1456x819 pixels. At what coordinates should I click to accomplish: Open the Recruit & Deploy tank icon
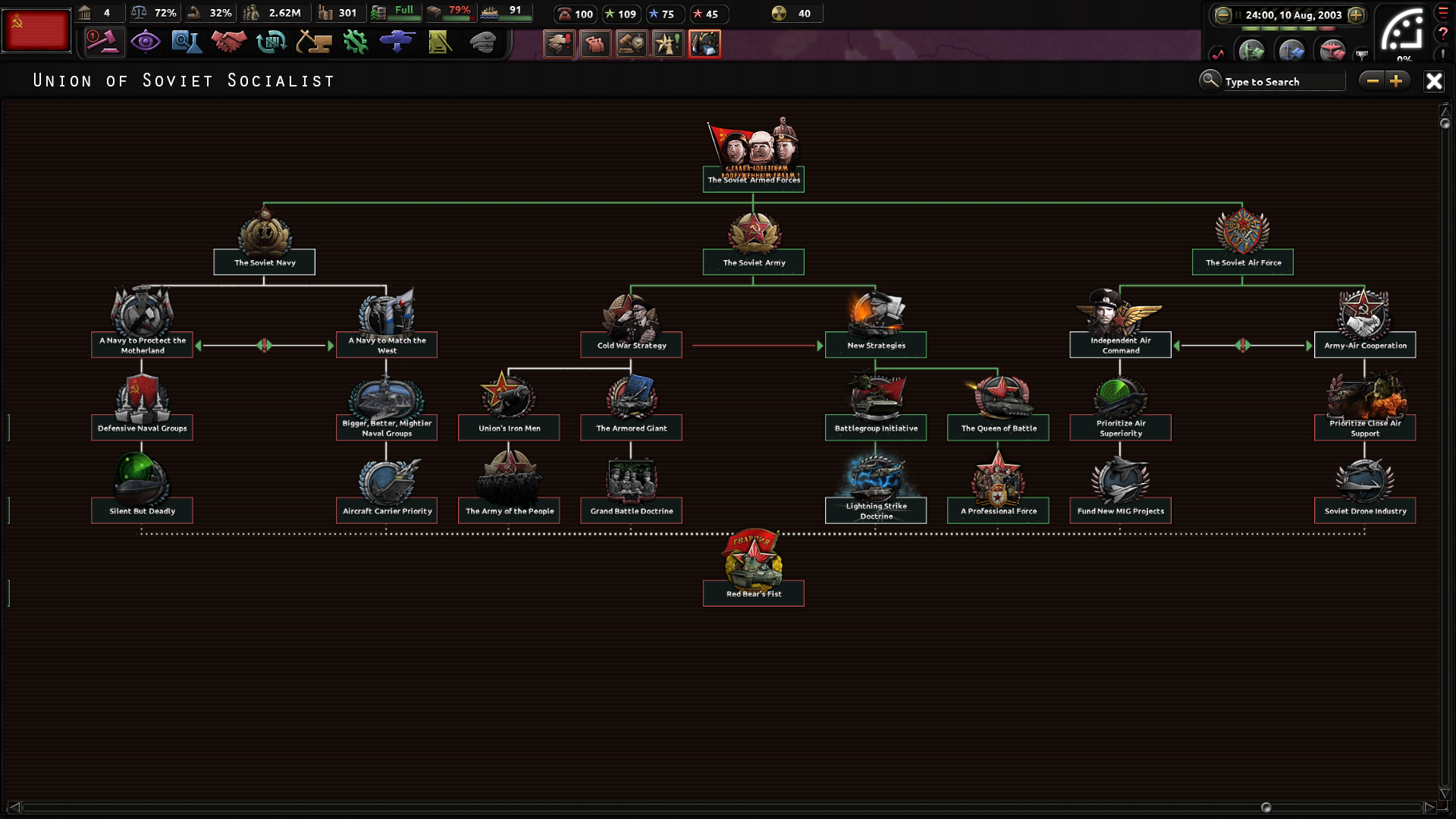(397, 42)
